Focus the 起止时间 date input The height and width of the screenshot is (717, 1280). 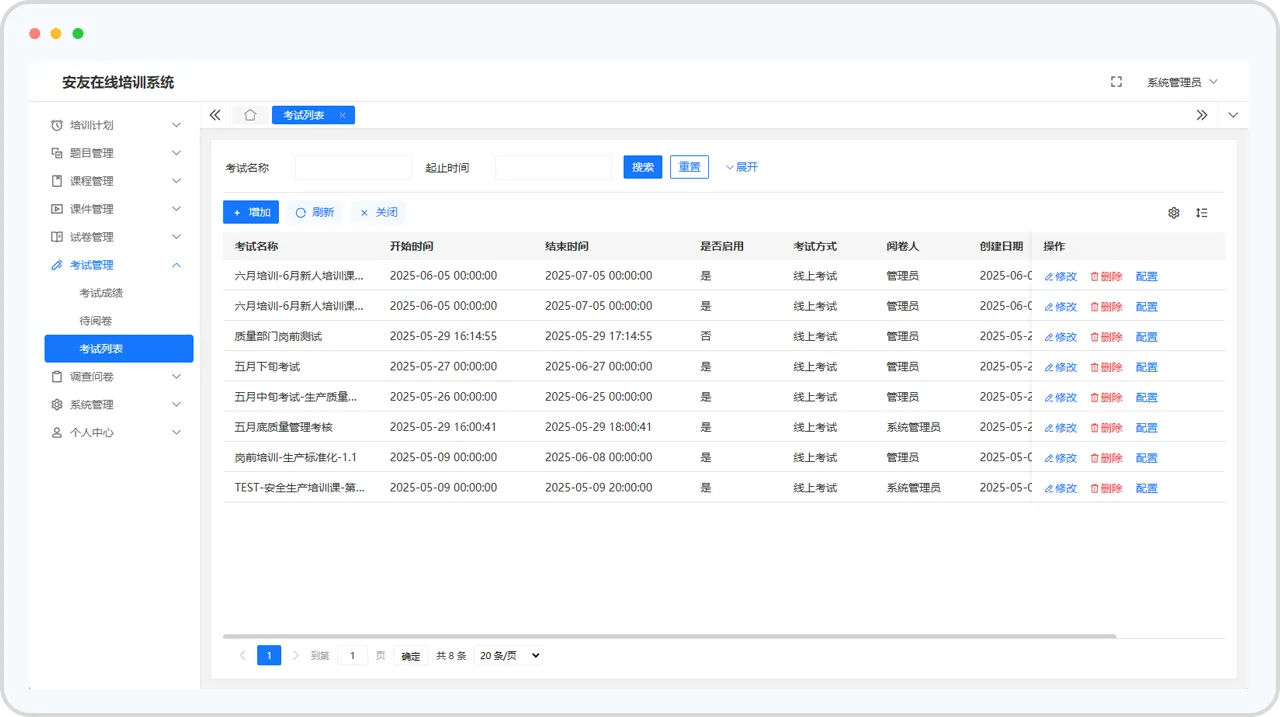click(x=553, y=167)
